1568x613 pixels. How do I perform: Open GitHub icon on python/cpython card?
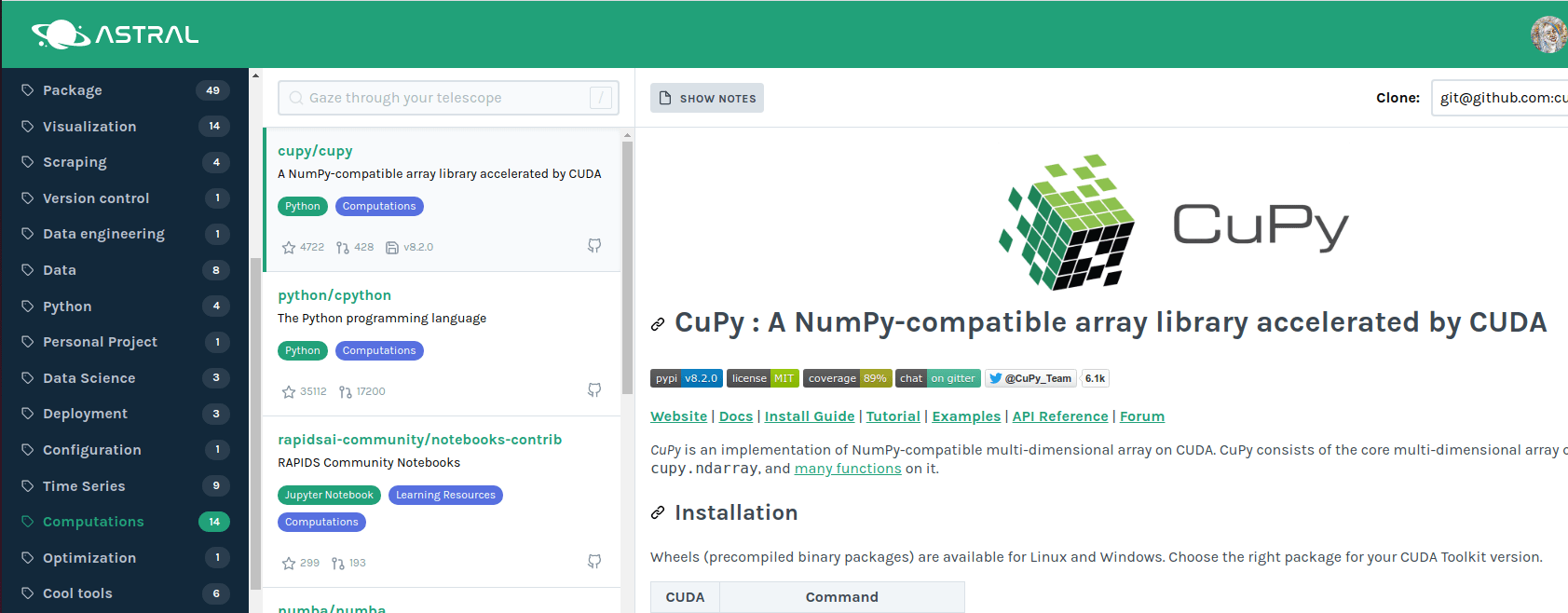tap(594, 390)
